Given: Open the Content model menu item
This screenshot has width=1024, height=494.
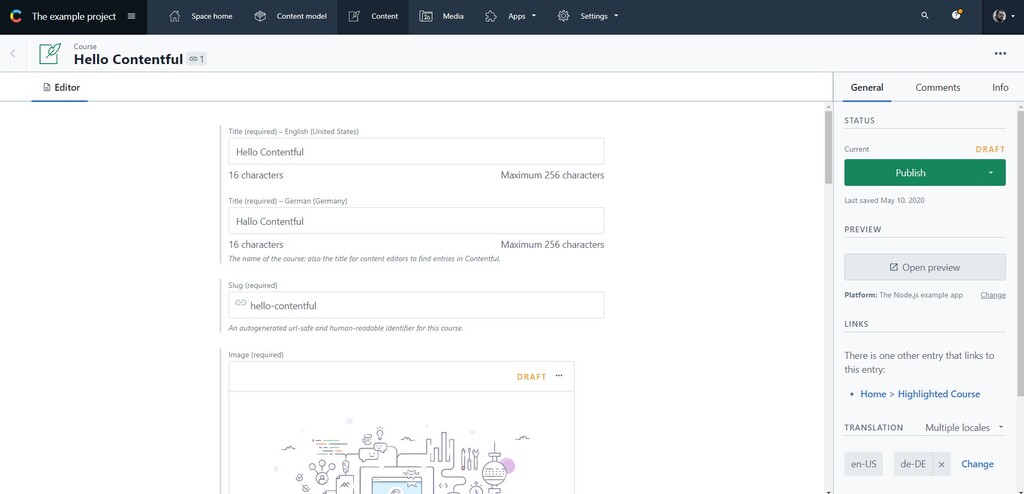Looking at the screenshot, I should (291, 16).
